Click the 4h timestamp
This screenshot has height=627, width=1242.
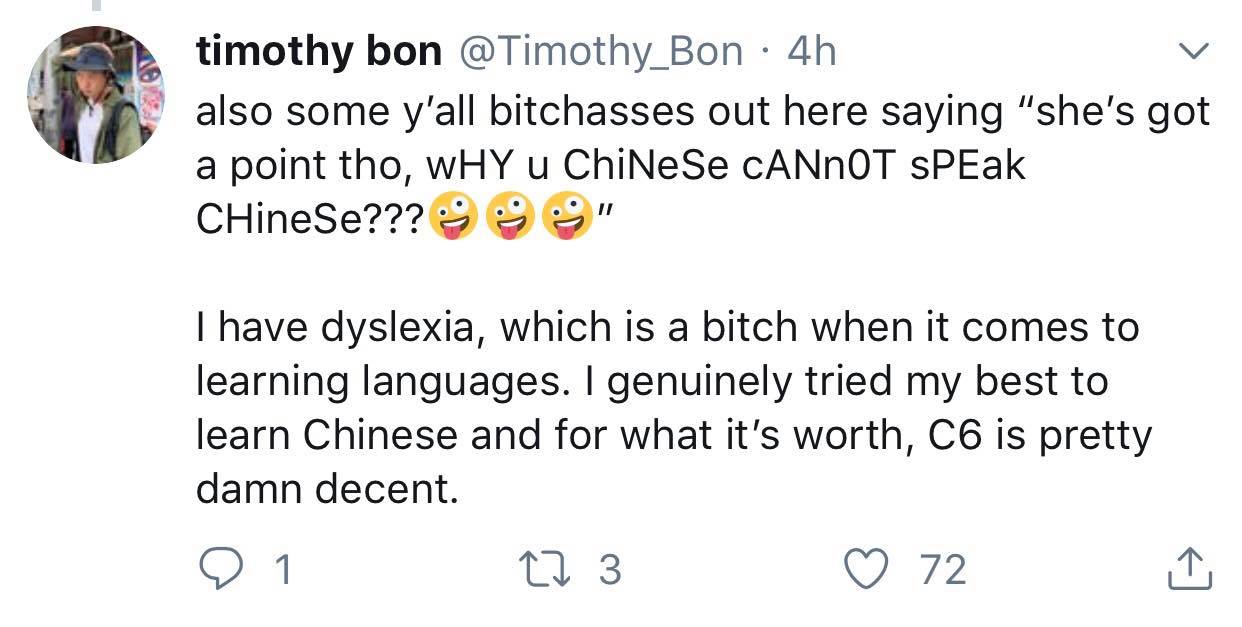pos(811,52)
